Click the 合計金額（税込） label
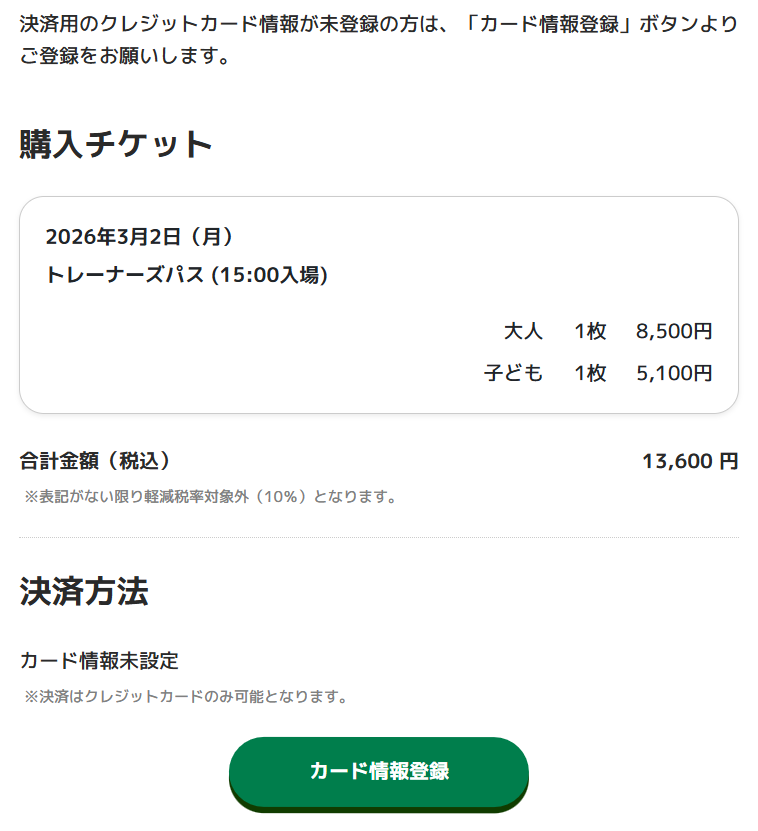758x831 pixels. 95,461
